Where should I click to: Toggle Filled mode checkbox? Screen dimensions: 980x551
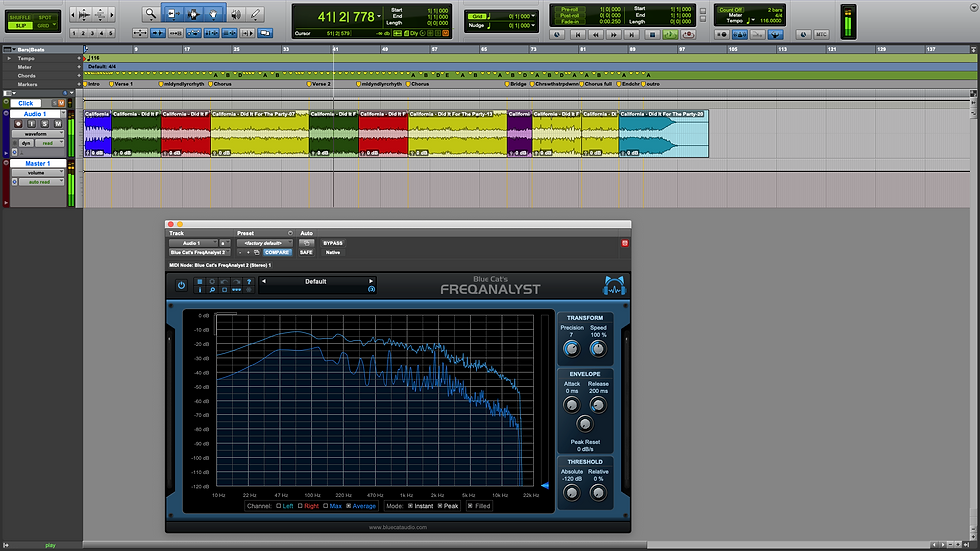(x=470, y=506)
